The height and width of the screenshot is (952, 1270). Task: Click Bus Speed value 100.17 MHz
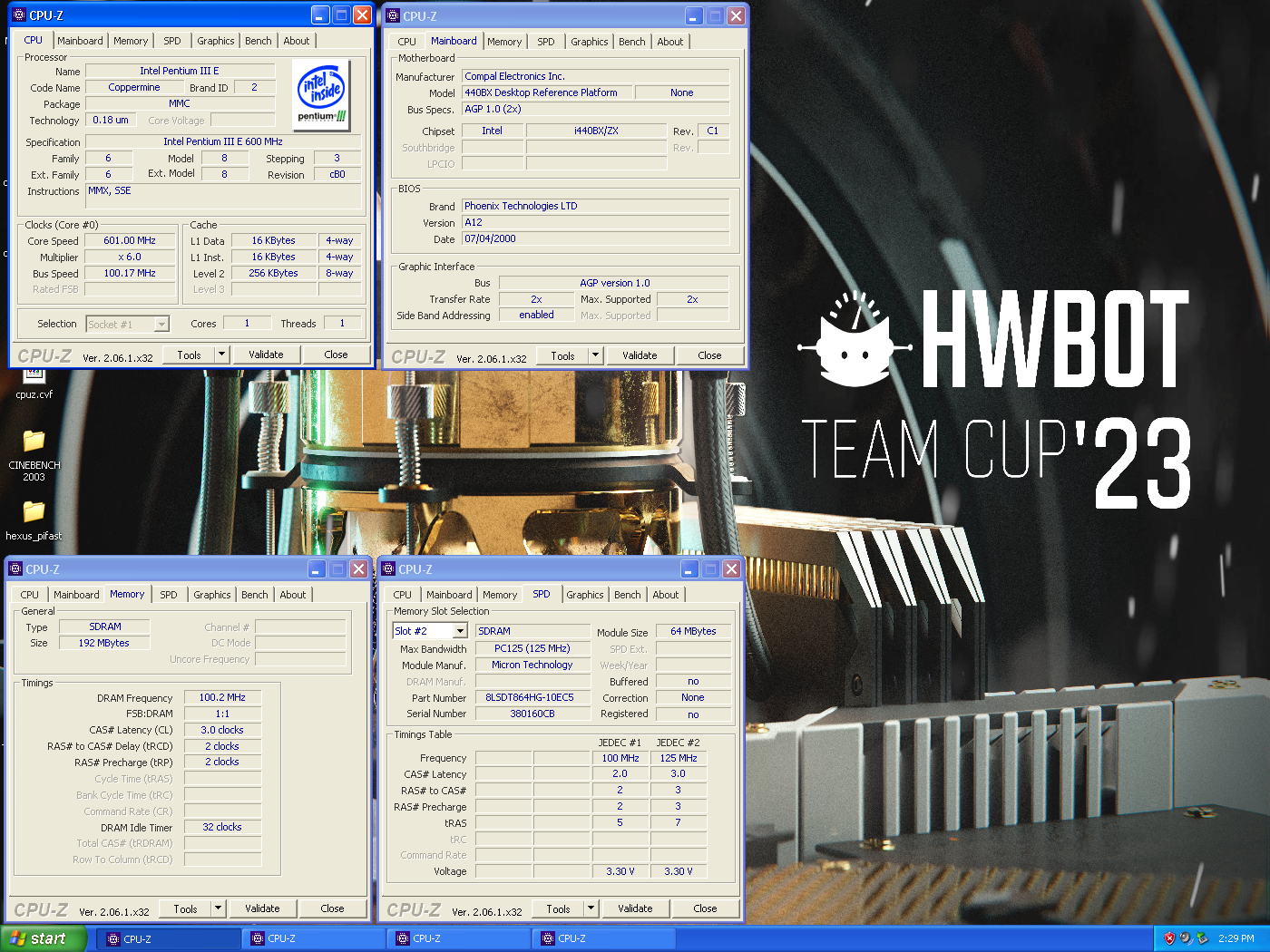tap(130, 273)
